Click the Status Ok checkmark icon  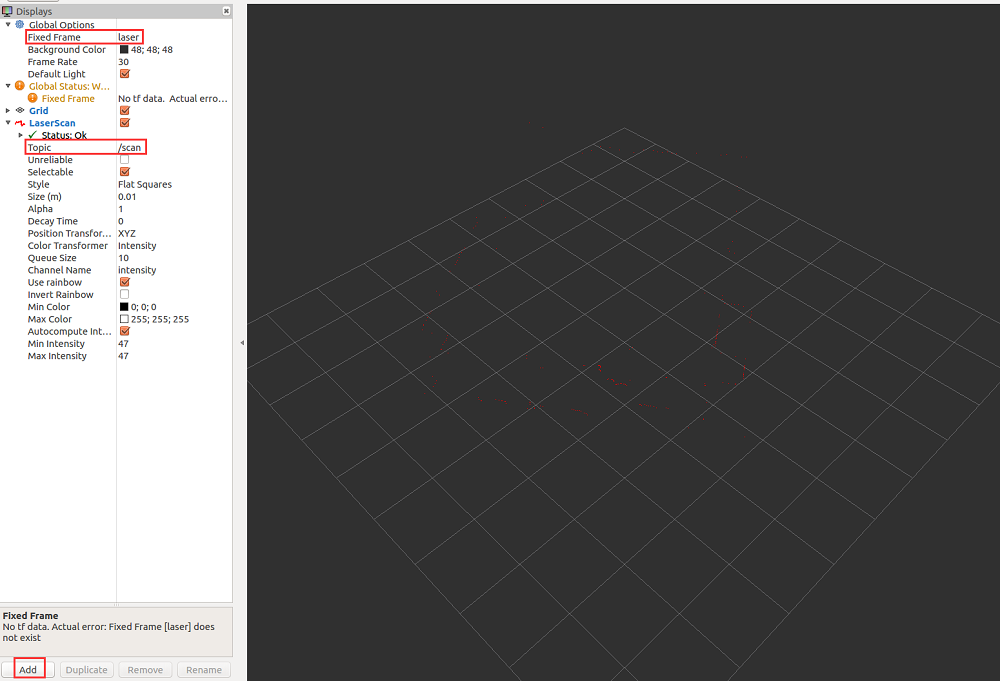pos(33,135)
